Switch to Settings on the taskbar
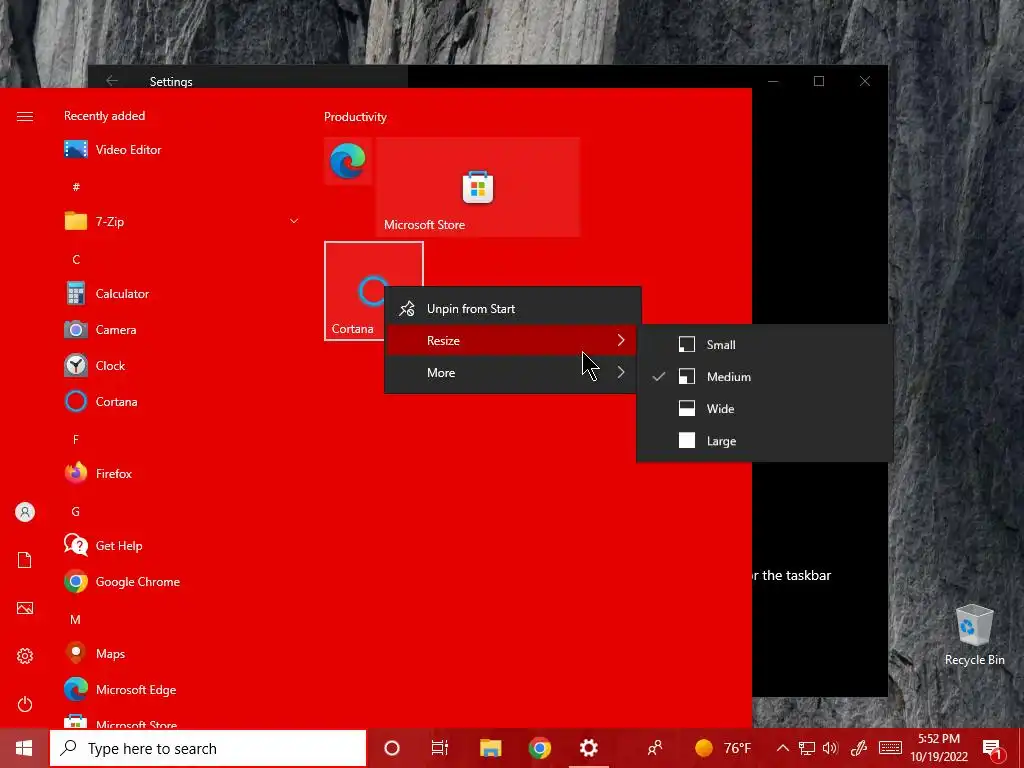Image resolution: width=1024 pixels, height=768 pixels. 588,748
